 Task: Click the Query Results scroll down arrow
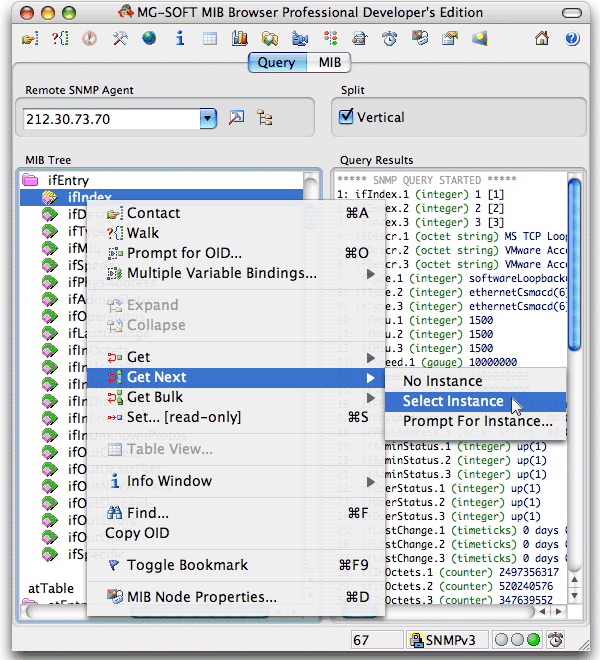(x=574, y=596)
